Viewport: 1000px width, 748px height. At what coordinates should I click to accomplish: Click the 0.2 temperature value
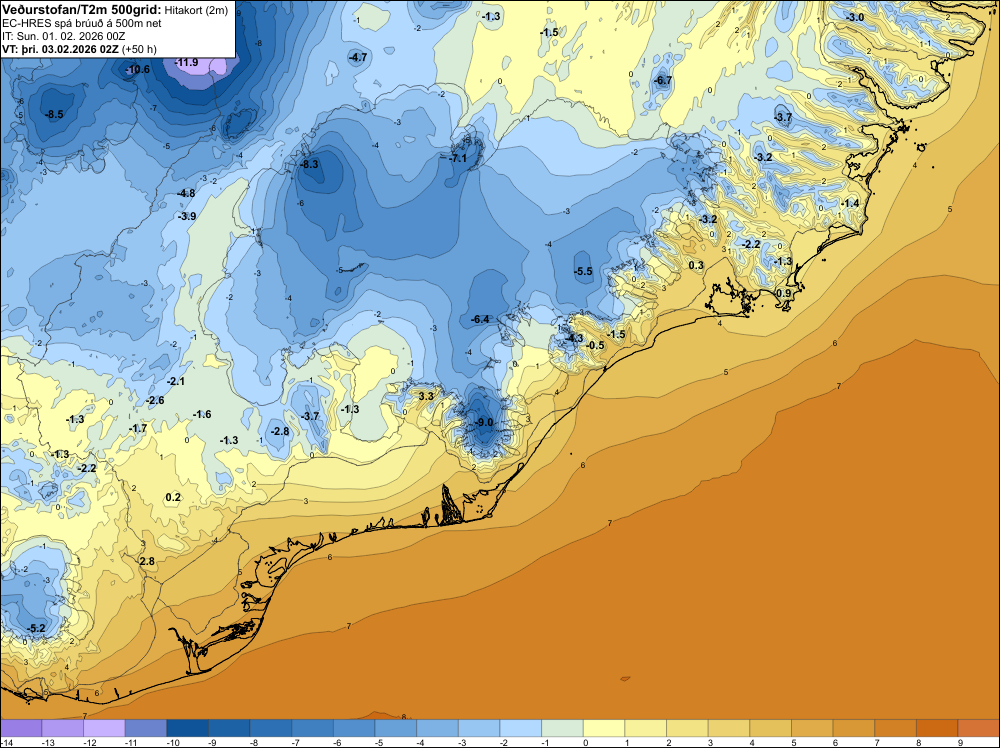coord(173,497)
